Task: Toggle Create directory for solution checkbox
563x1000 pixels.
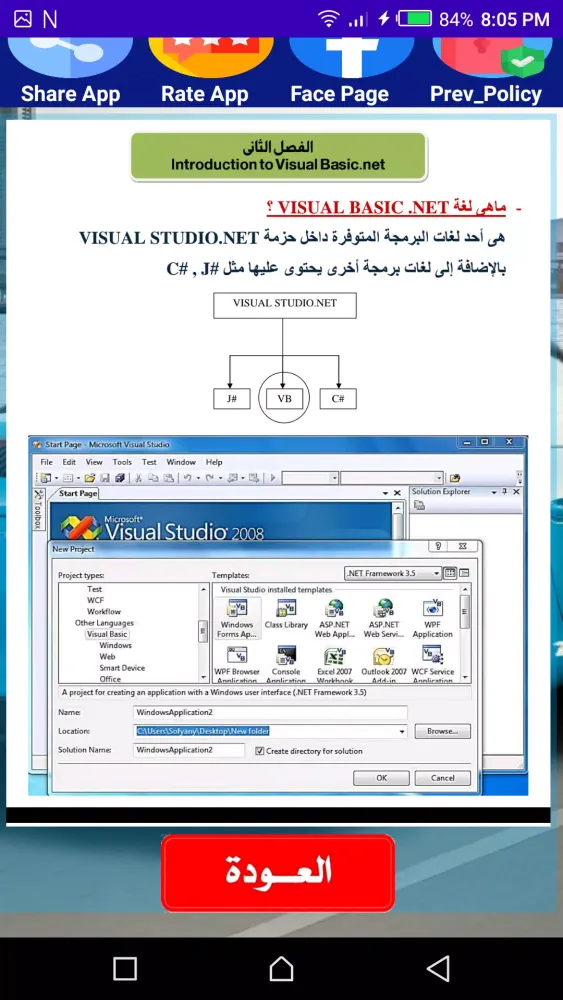Action: click(x=260, y=751)
